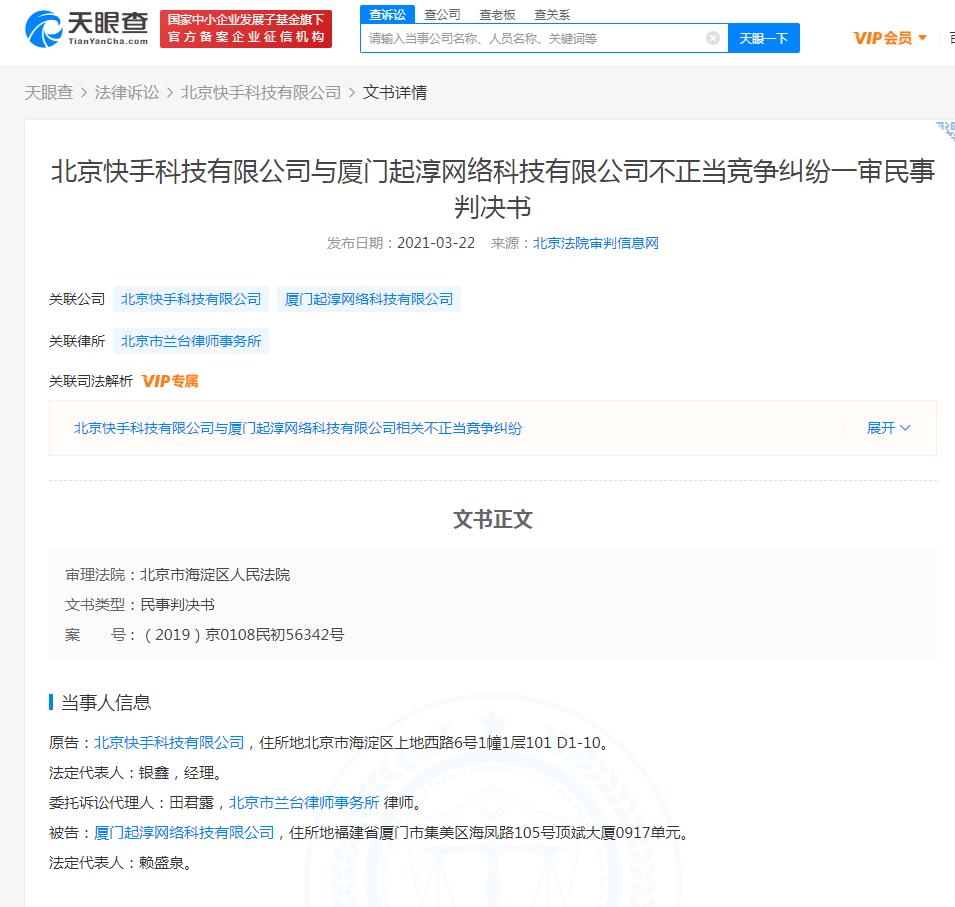Select the 北京快手科技有限公司 company tag
This screenshot has width=955, height=907.
(x=191, y=298)
